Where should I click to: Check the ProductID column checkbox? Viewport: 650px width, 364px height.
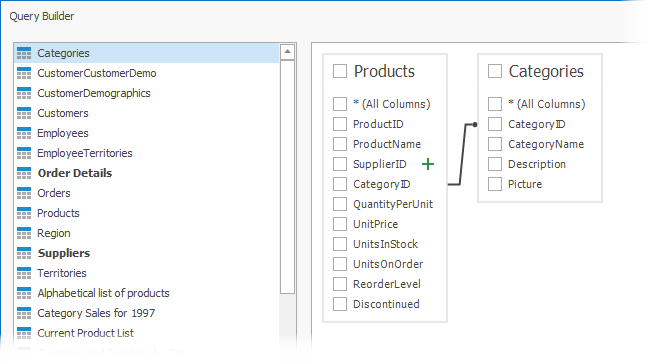pyautogui.click(x=340, y=124)
